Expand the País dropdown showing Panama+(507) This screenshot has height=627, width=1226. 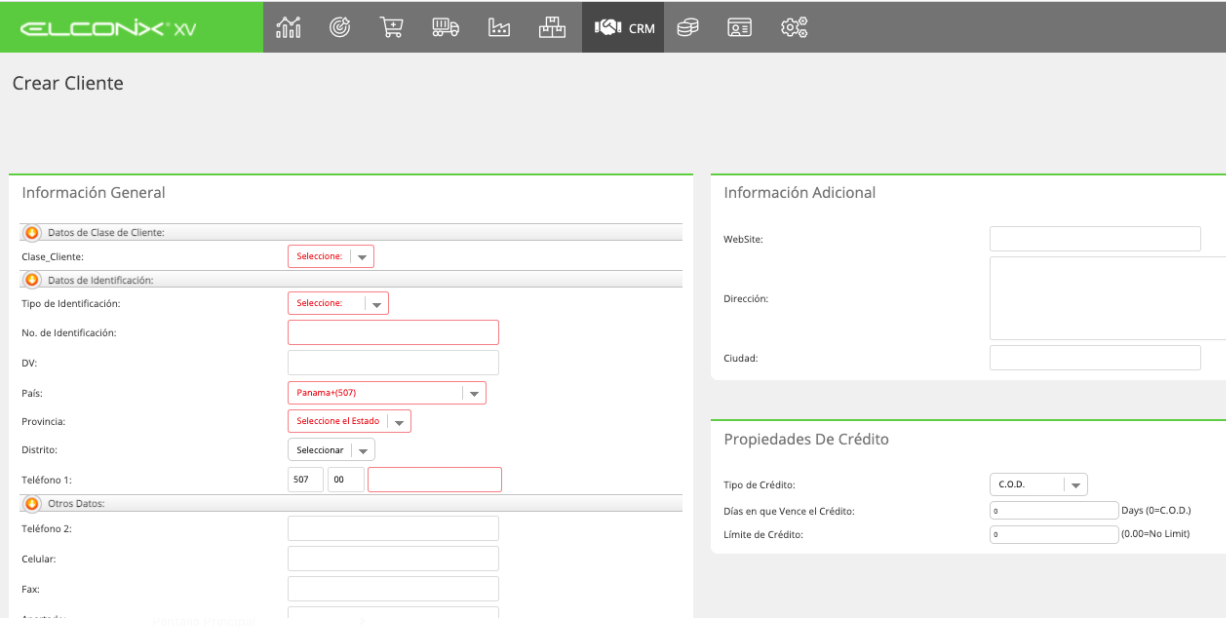pos(387,393)
